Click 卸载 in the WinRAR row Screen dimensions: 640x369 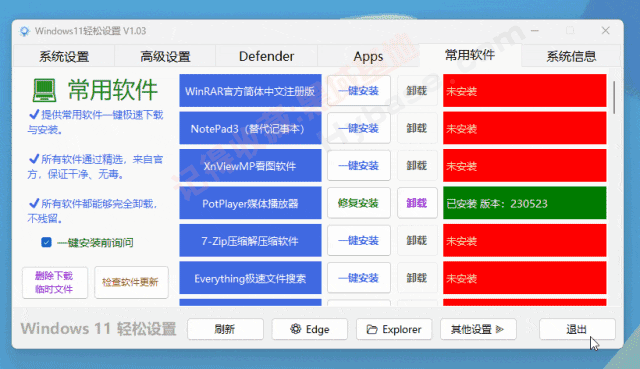[417, 91]
